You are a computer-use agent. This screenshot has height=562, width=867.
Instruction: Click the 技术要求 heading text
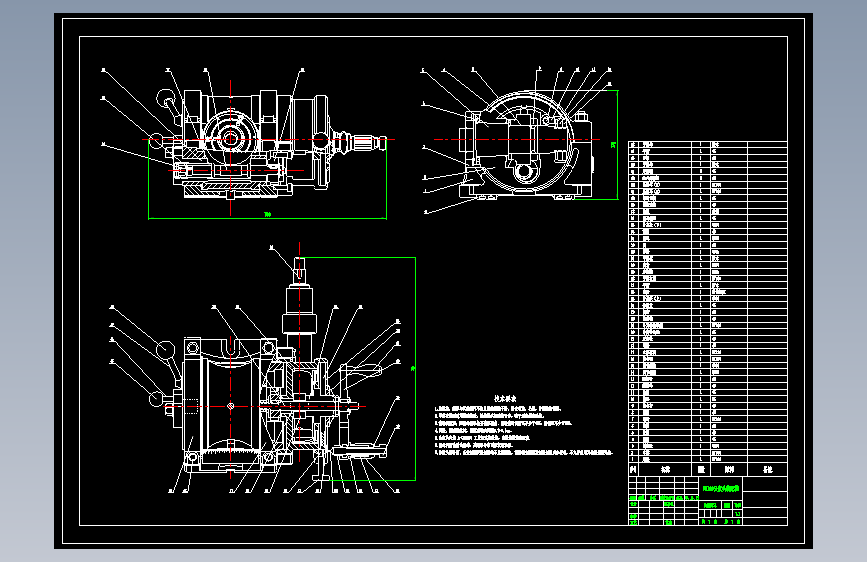(505, 399)
